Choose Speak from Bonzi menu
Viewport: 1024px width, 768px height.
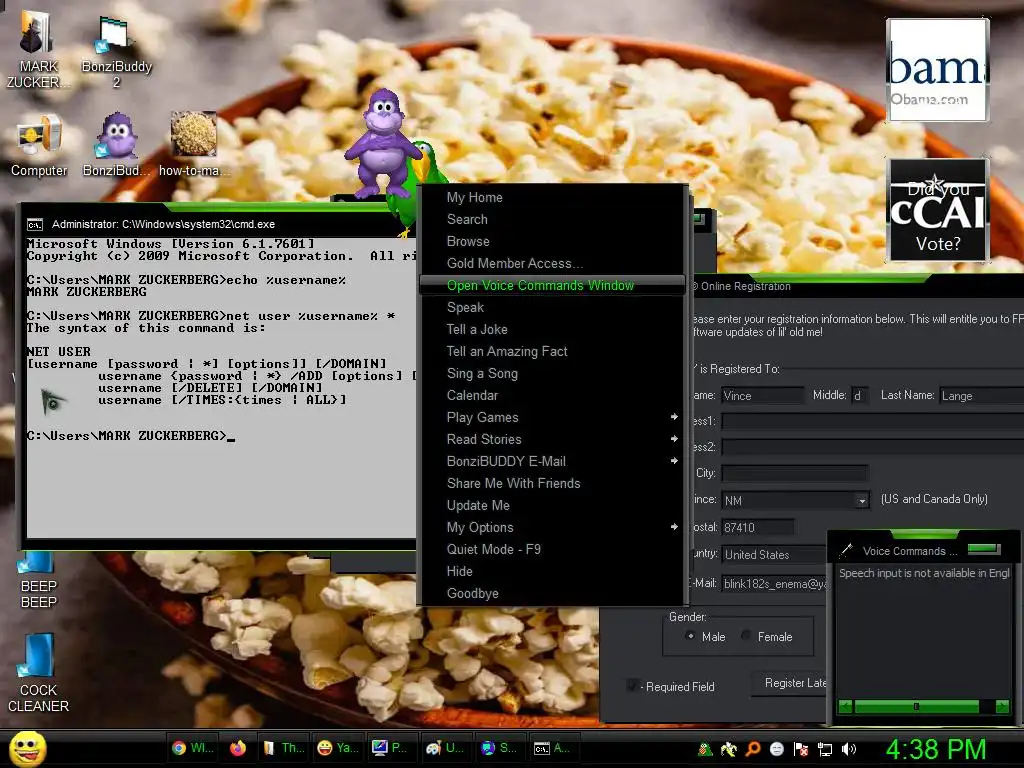point(552,308)
